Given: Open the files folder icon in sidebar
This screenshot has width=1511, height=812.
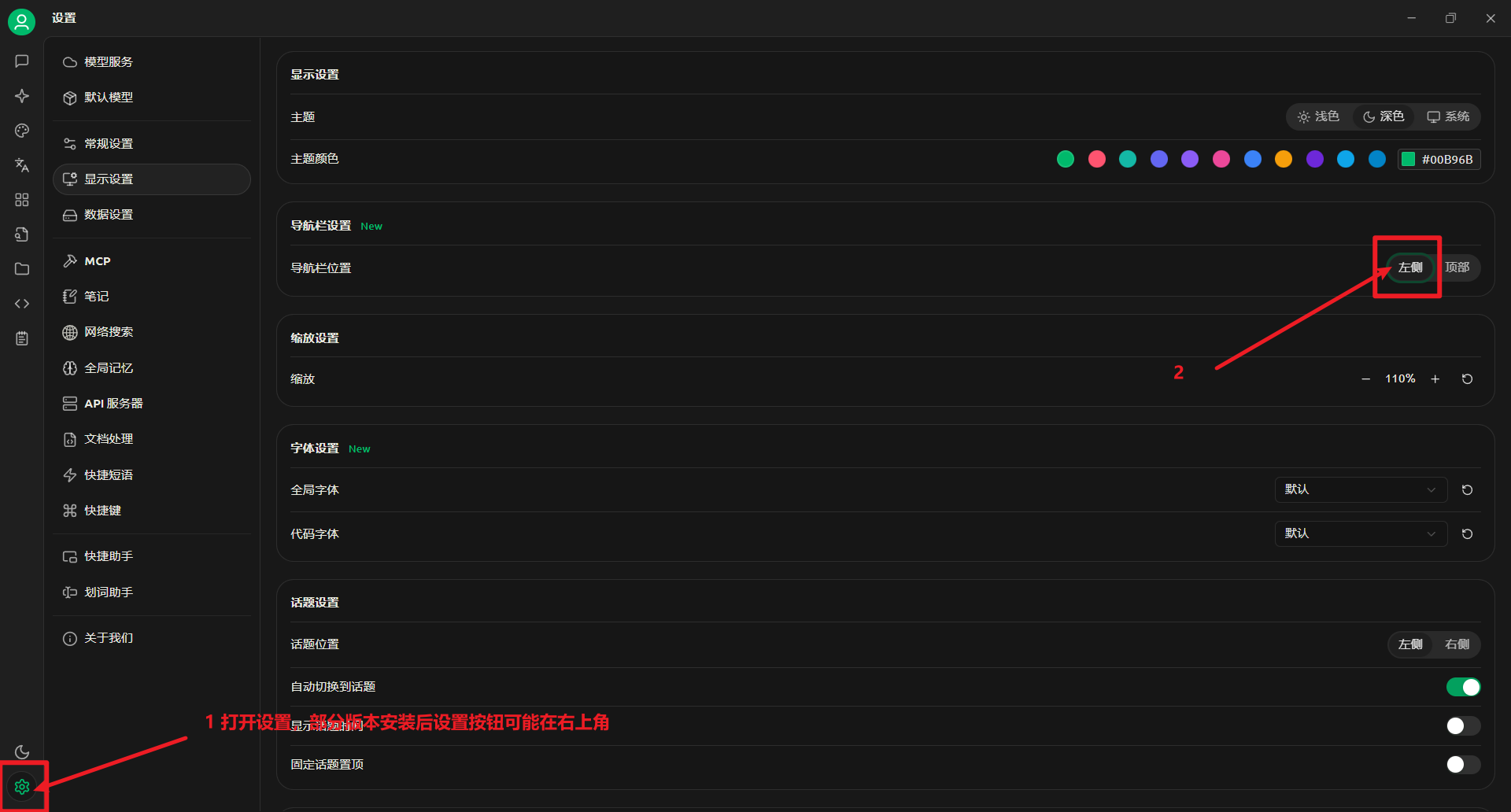Looking at the screenshot, I should click(22, 269).
